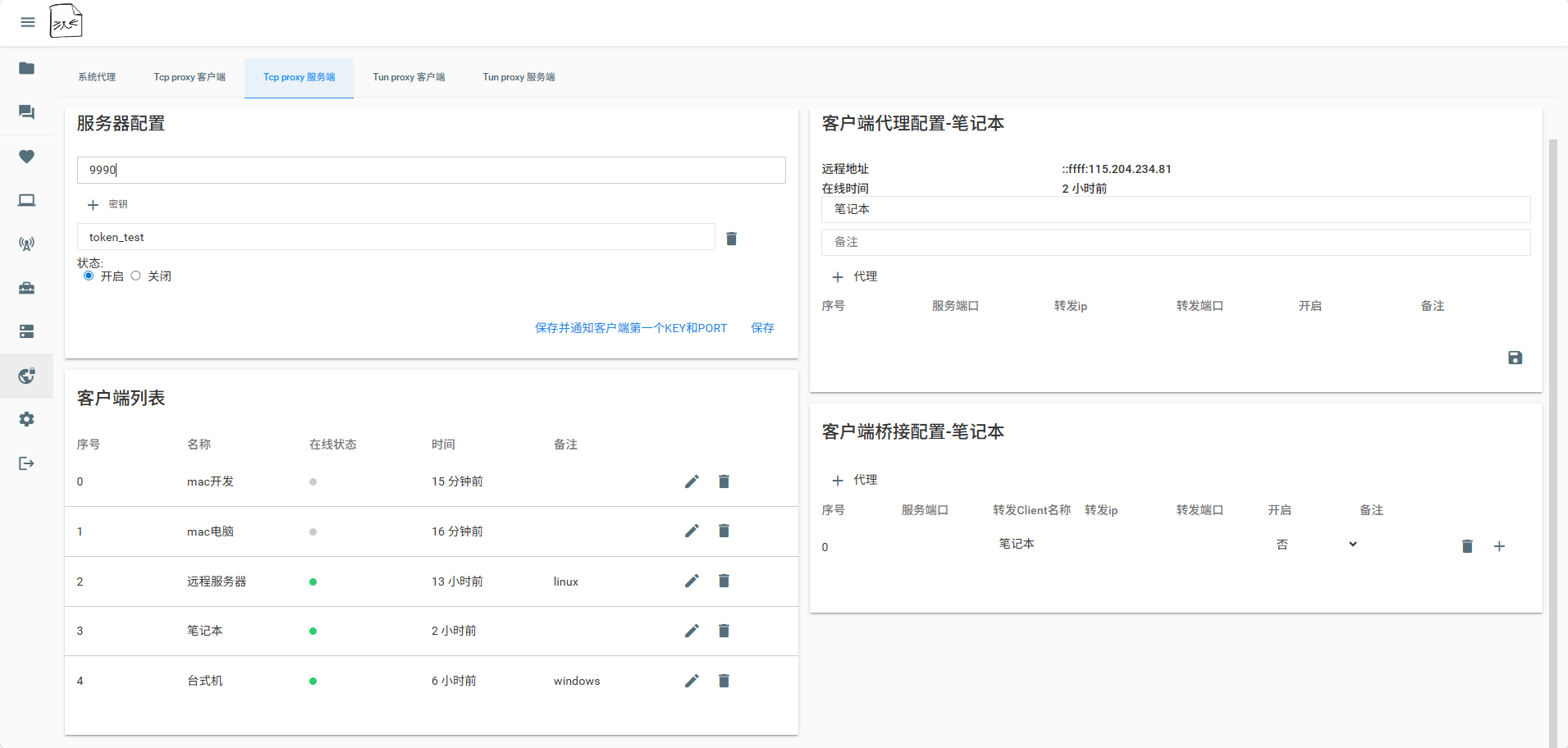Click the 备注 remark input field
Viewport: 1568px width, 748px height.
[x=1176, y=242]
